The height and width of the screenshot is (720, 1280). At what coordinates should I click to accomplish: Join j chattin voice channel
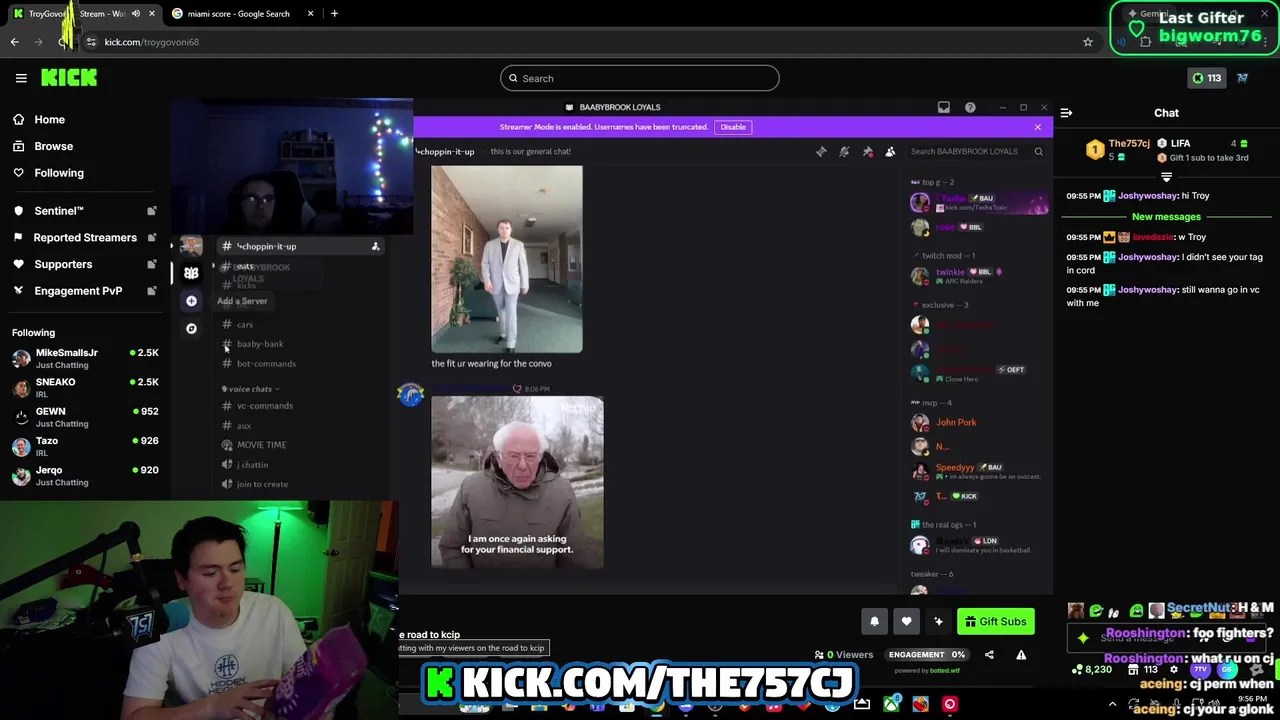coord(252,465)
